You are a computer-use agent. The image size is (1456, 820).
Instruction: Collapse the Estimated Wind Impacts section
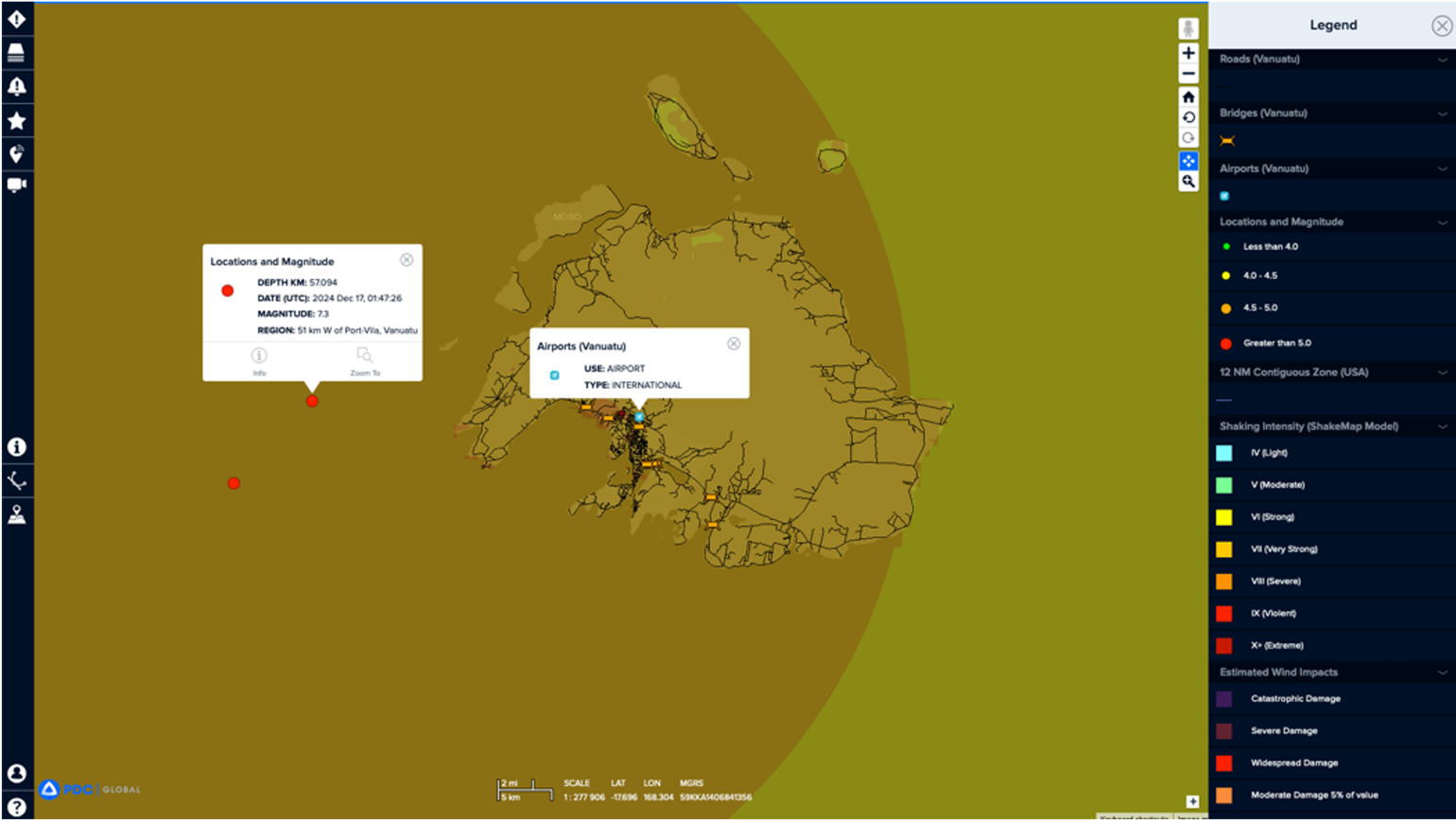pyautogui.click(x=1442, y=672)
